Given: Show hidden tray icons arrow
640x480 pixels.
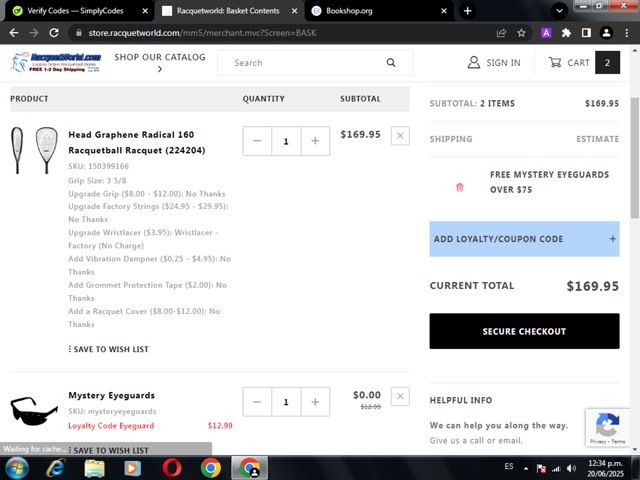Looking at the screenshot, I should (526, 469).
